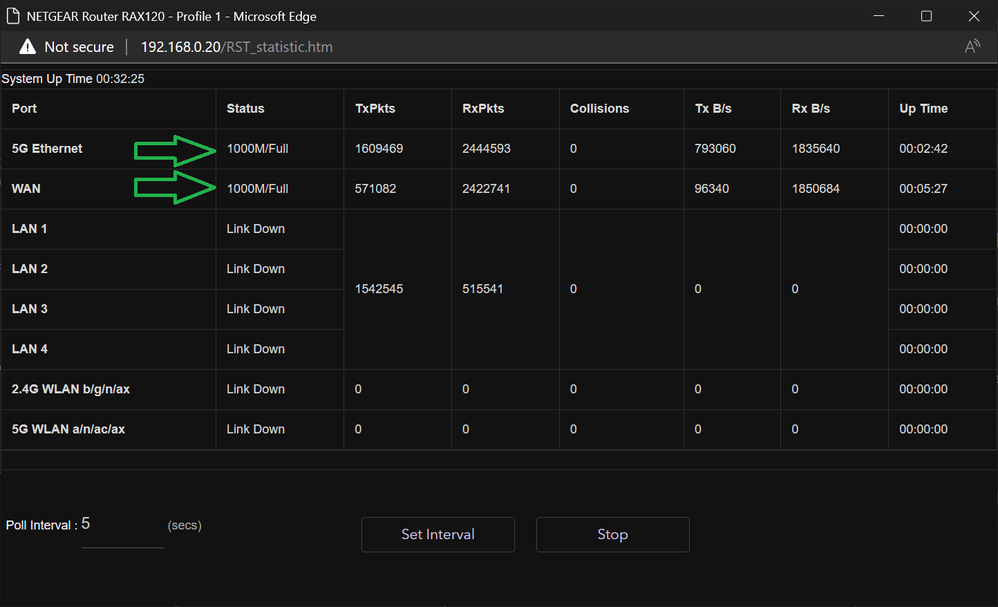
Task: Click the page document icon in title bar
Action: pos(13,16)
